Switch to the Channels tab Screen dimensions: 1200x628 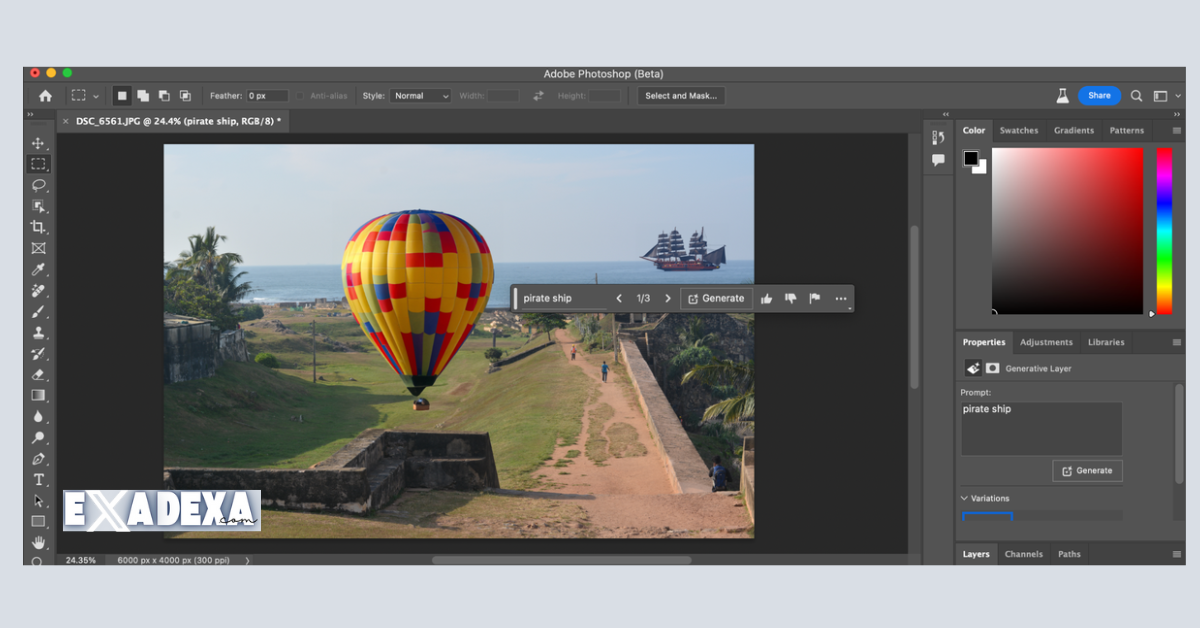[1024, 553]
